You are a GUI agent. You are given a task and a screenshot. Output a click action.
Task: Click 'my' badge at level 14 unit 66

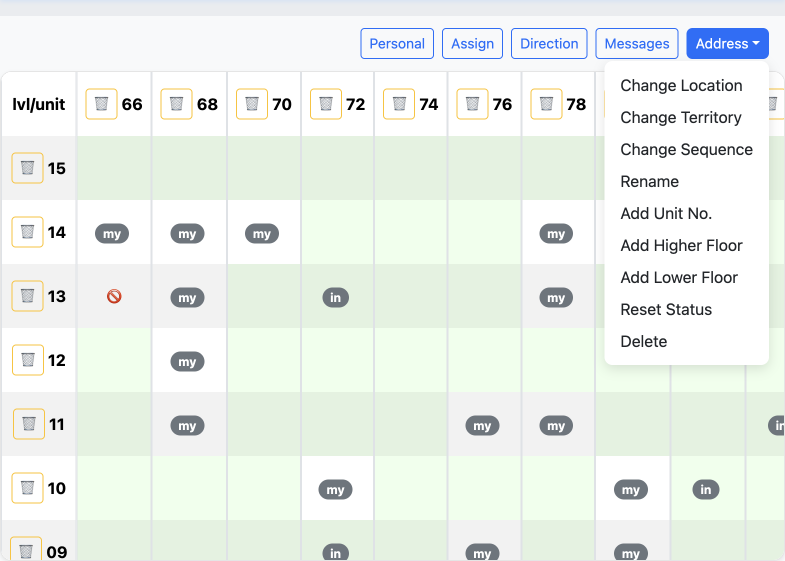click(112, 234)
